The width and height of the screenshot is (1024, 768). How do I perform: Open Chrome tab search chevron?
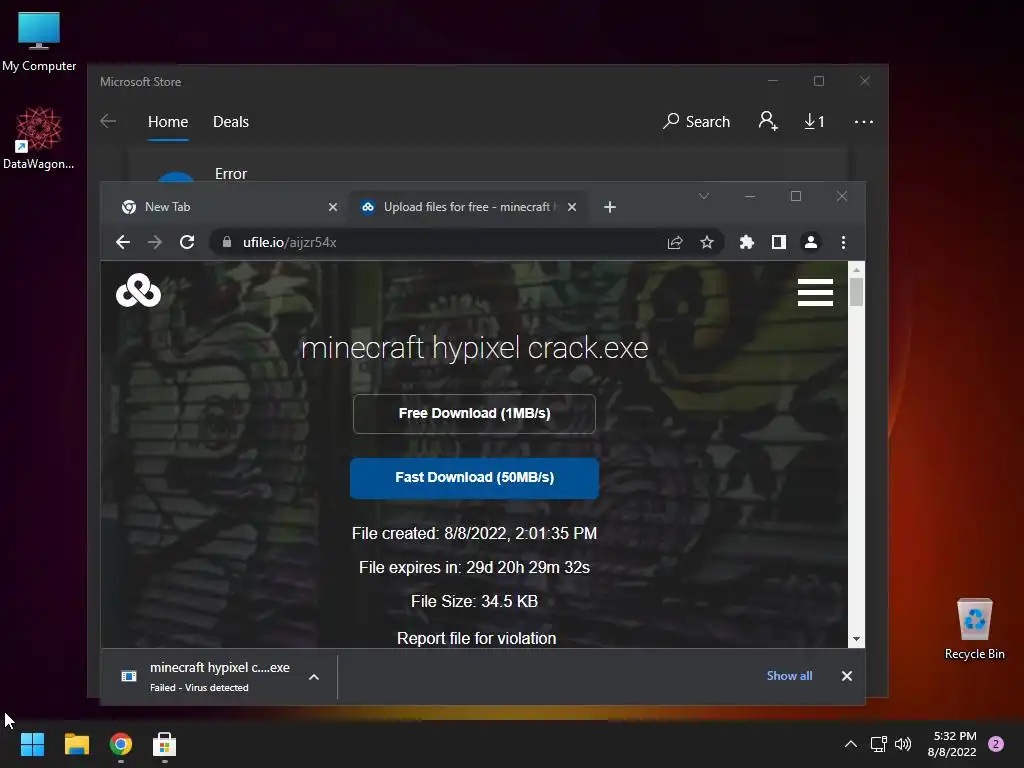pos(703,196)
